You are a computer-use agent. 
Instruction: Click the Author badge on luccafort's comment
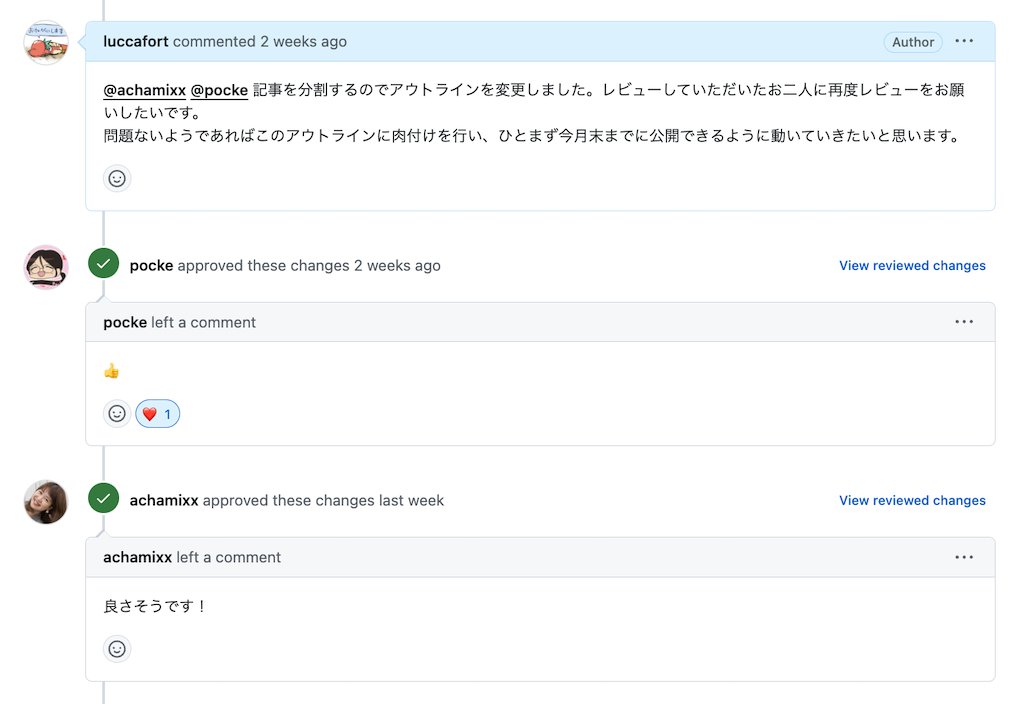click(913, 42)
